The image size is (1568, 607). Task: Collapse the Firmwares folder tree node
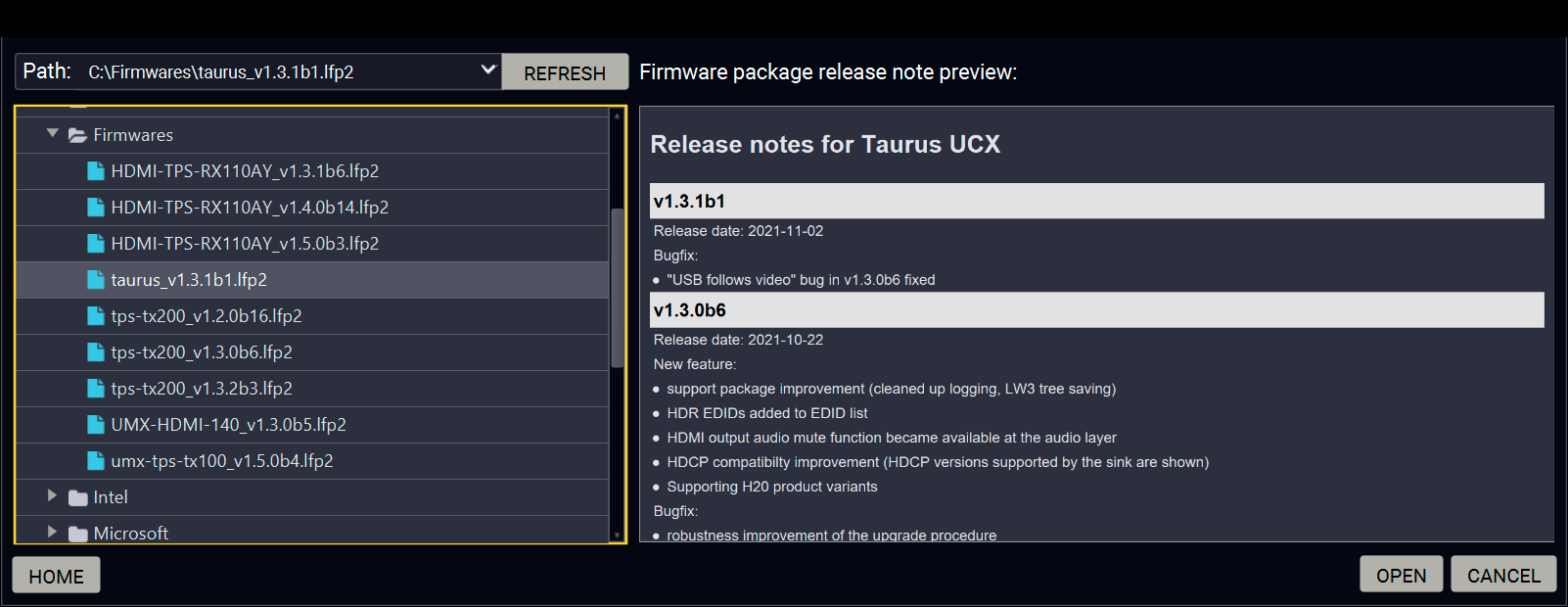(53, 134)
